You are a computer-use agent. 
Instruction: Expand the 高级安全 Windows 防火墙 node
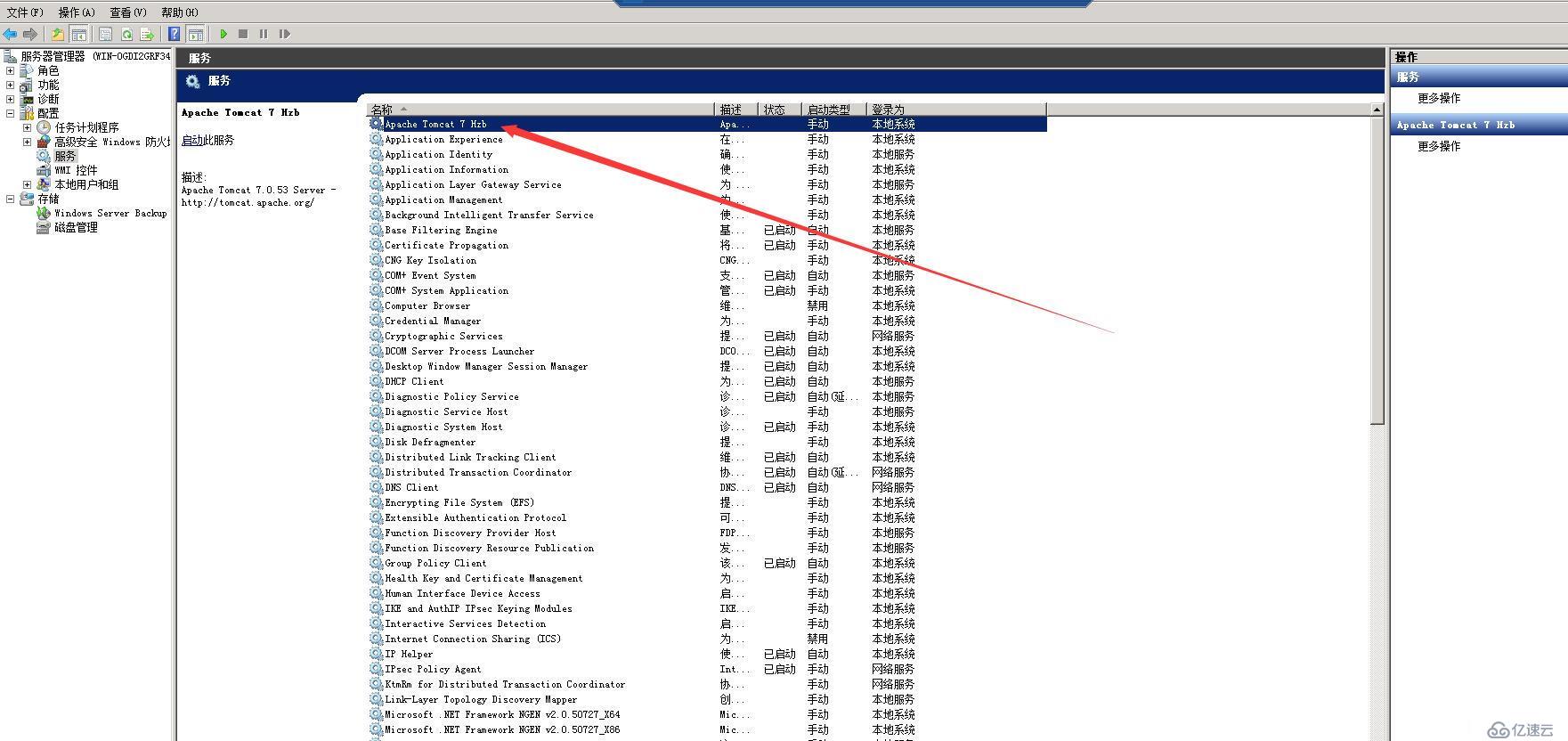coord(27,142)
